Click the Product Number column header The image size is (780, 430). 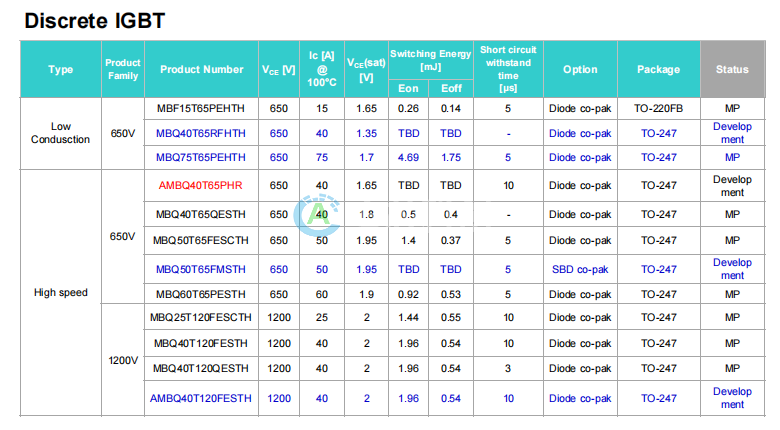point(201,70)
